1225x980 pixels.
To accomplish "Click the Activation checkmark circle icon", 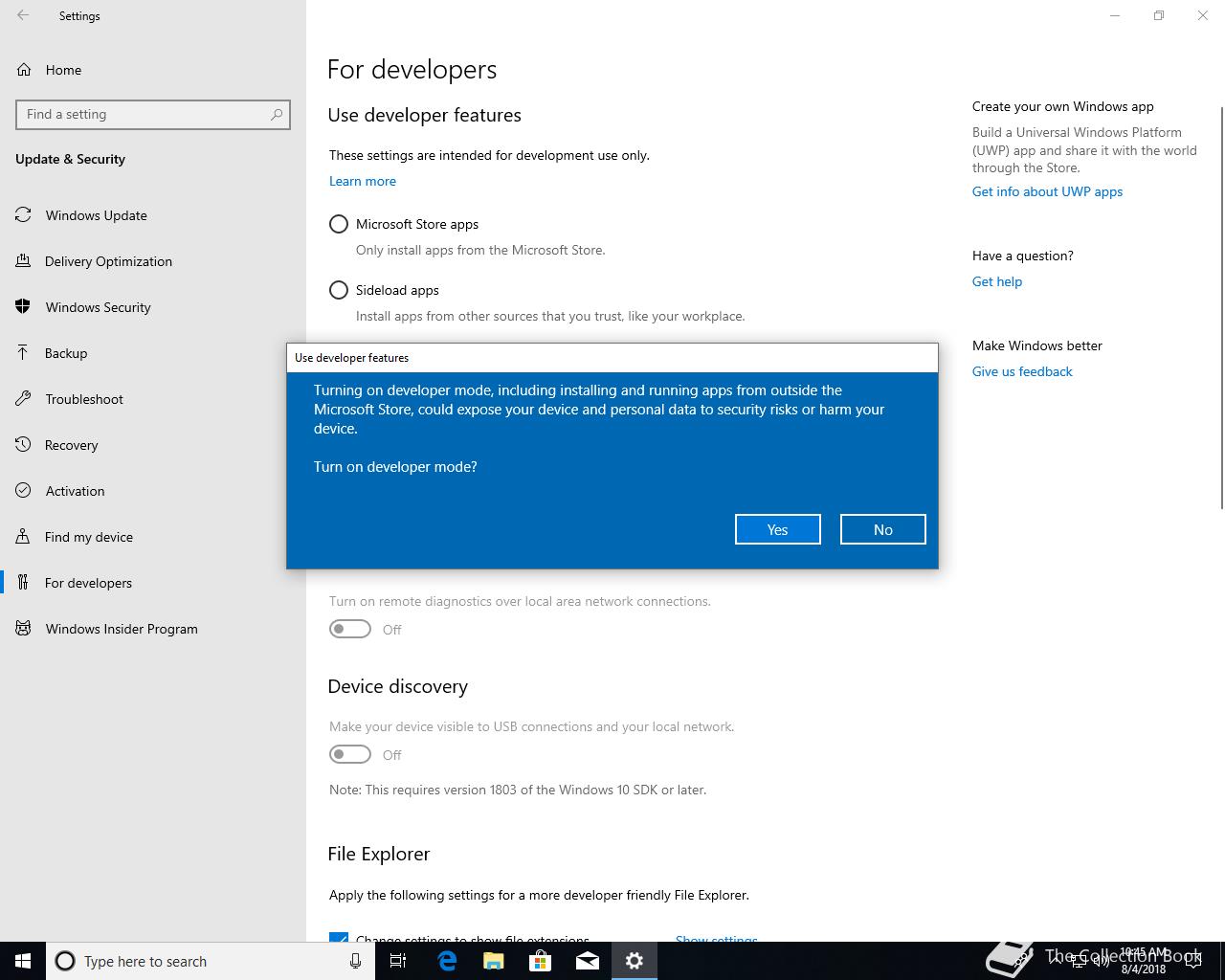I will [23, 490].
